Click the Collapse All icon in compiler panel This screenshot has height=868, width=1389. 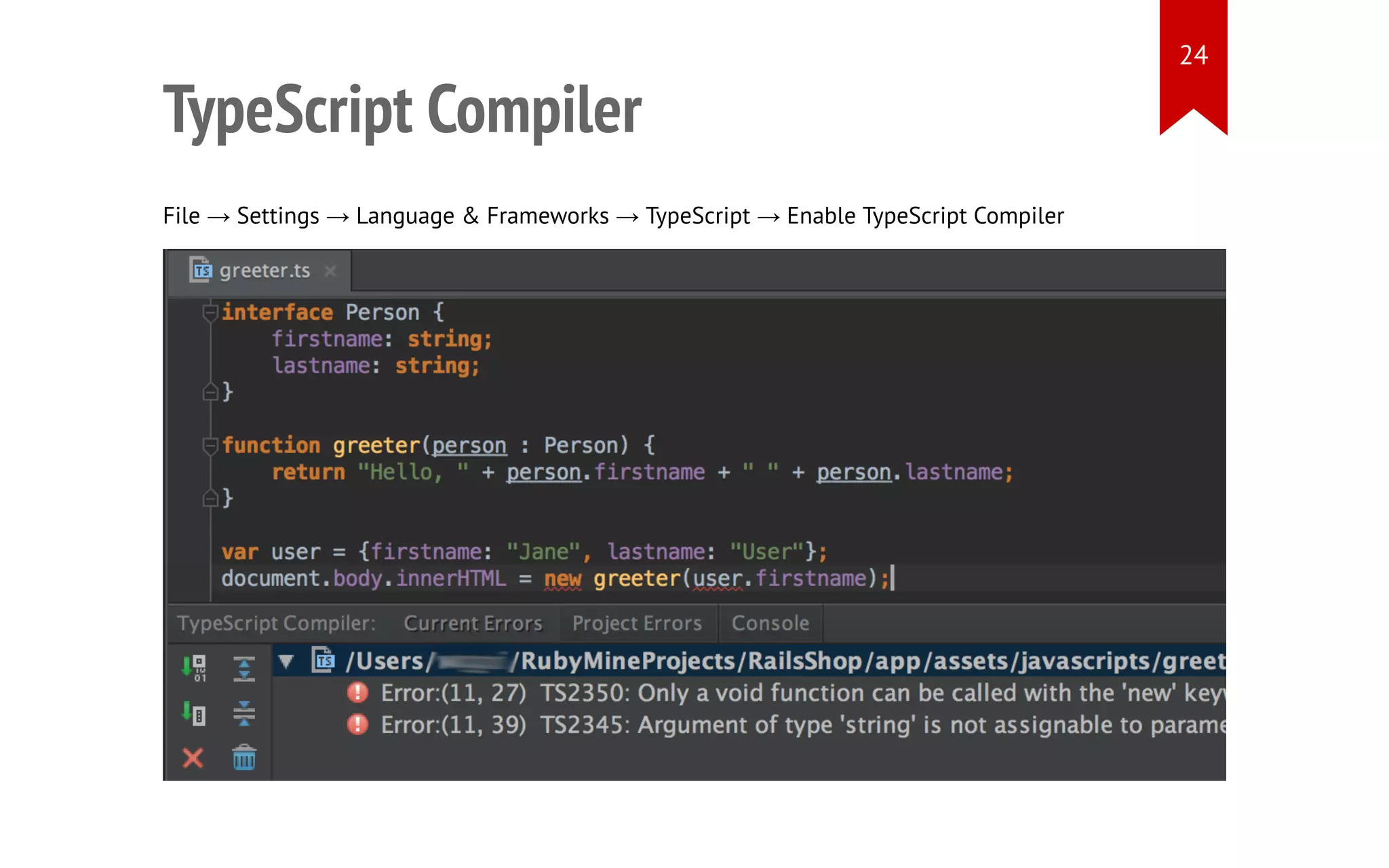(243, 713)
